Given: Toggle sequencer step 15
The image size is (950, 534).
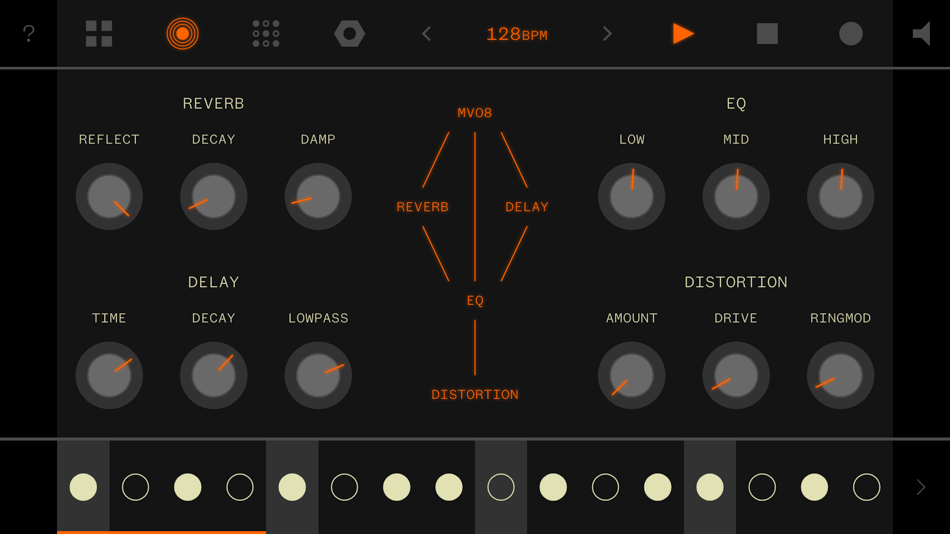Looking at the screenshot, I should tap(814, 487).
